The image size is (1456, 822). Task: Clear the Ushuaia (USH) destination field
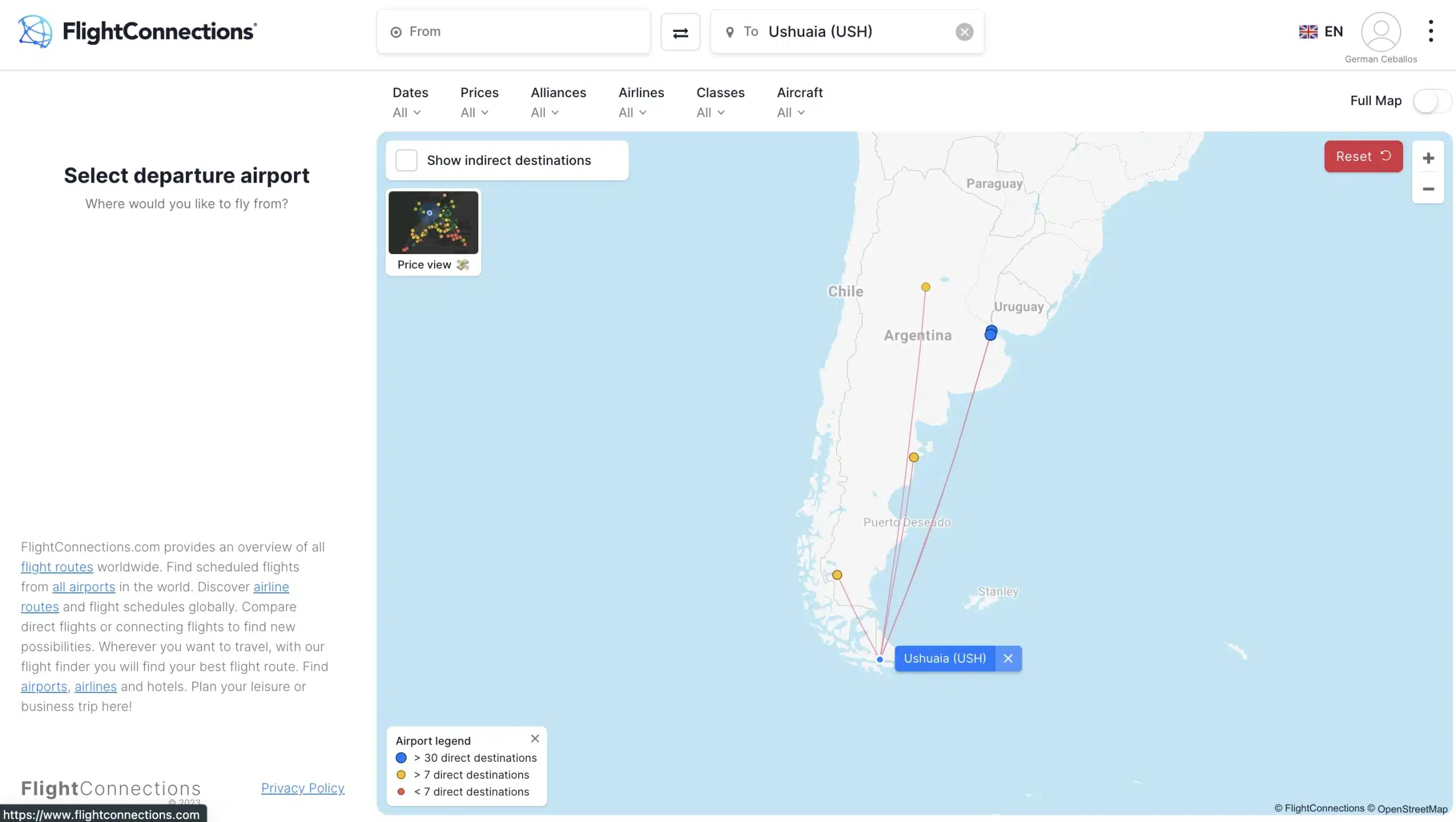pyautogui.click(x=964, y=32)
